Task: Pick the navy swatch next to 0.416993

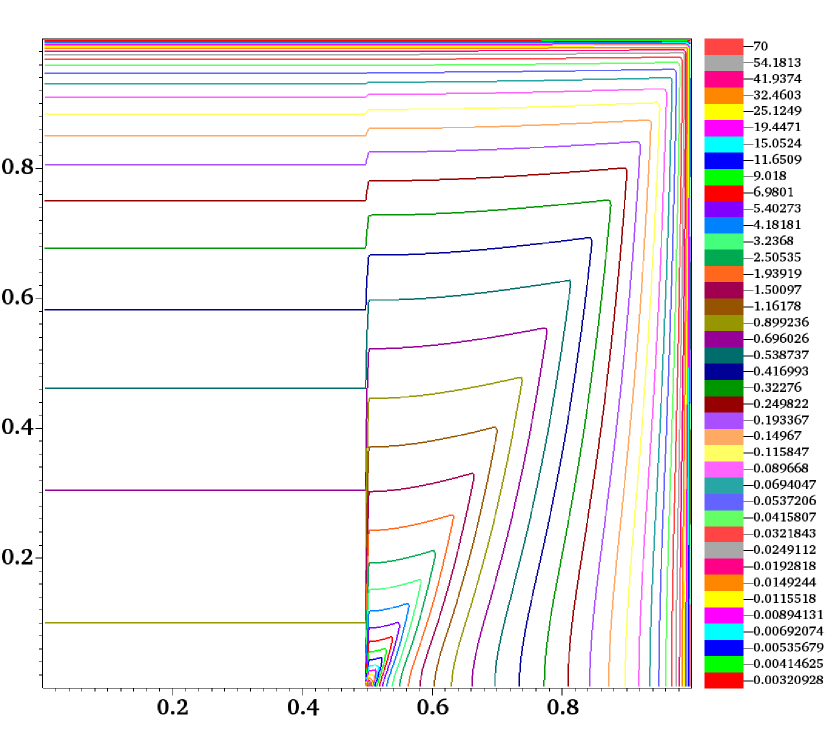Action: pos(724,372)
